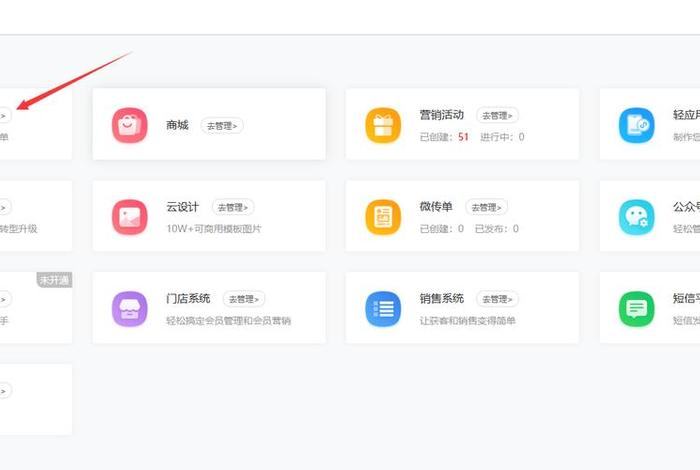Go to manage 云设计 via 去管理
700x470 pixels.
(233, 207)
